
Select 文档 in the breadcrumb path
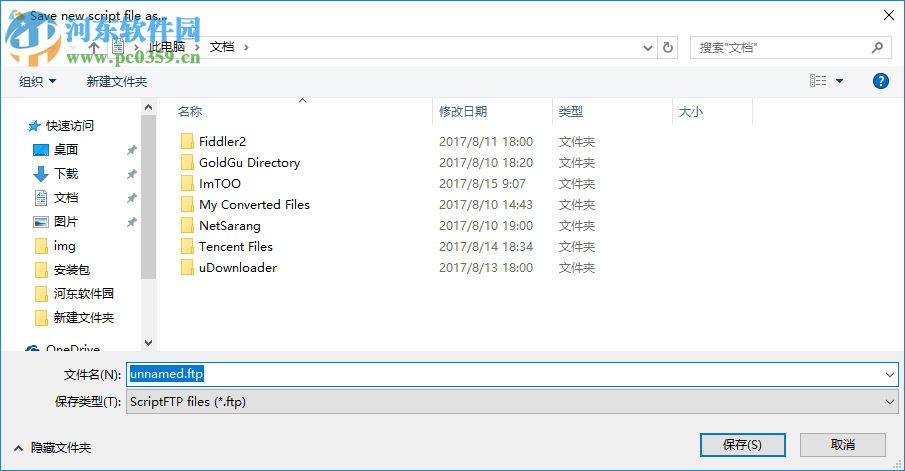[x=222, y=47]
